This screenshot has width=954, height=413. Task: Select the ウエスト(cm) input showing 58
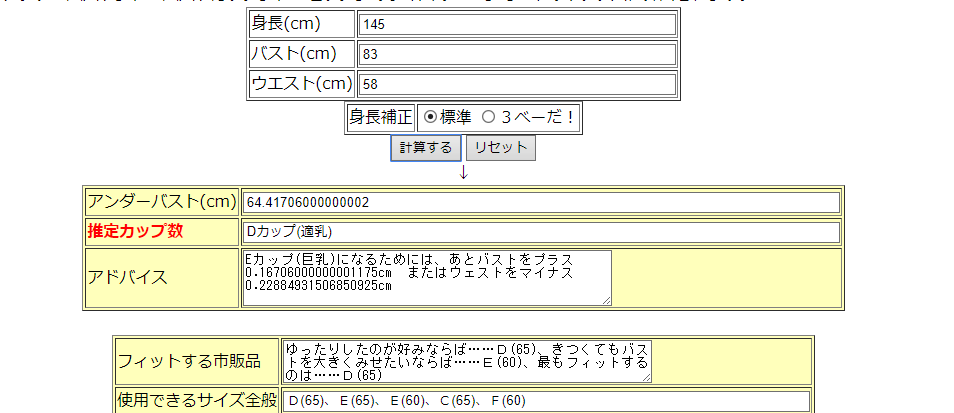coord(517,84)
